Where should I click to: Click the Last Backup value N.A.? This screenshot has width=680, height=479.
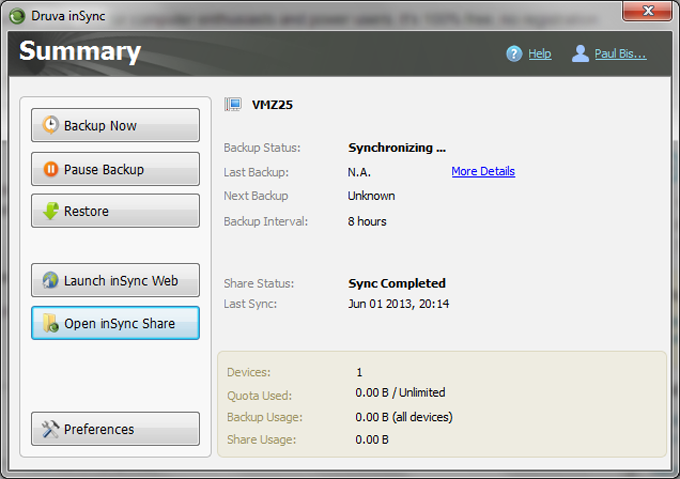(359, 173)
